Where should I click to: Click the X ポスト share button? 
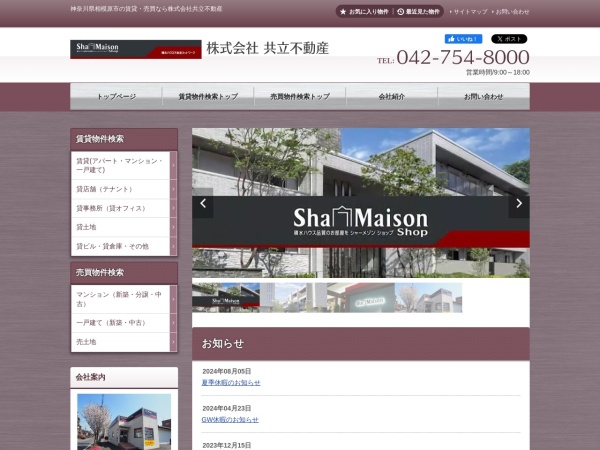coord(509,39)
